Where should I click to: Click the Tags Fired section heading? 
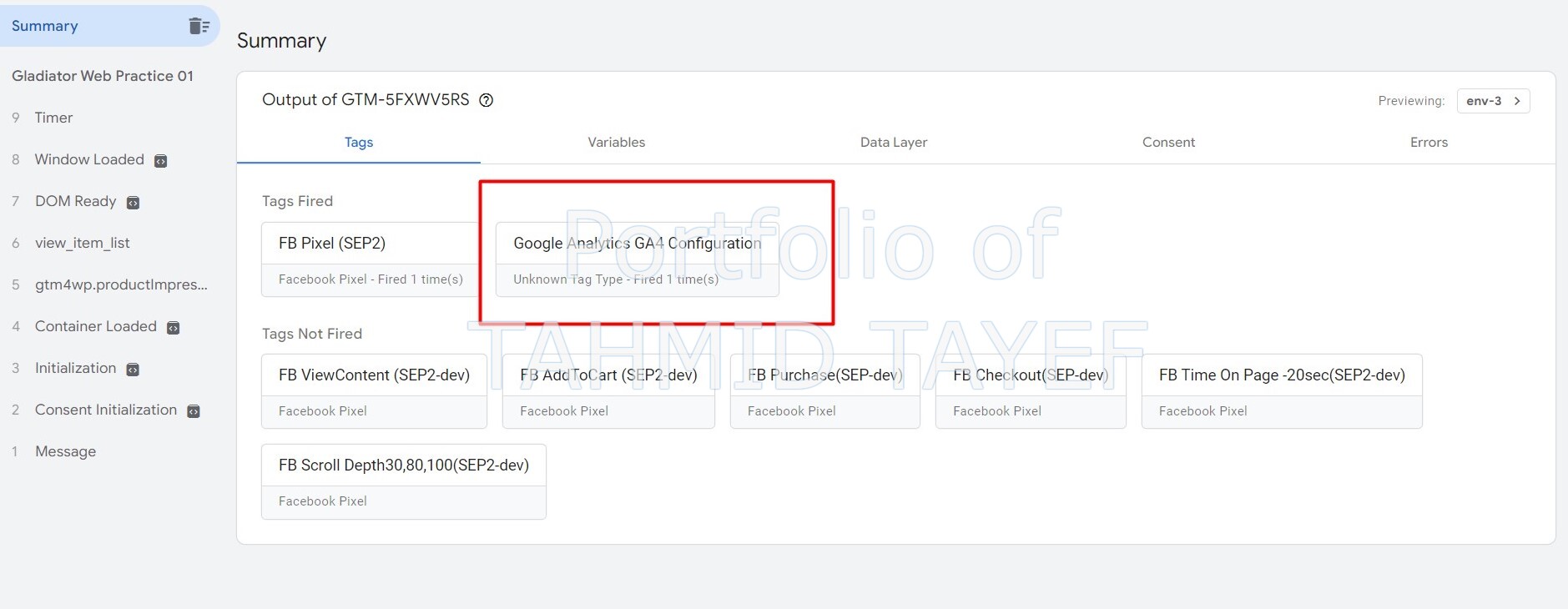[297, 201]
